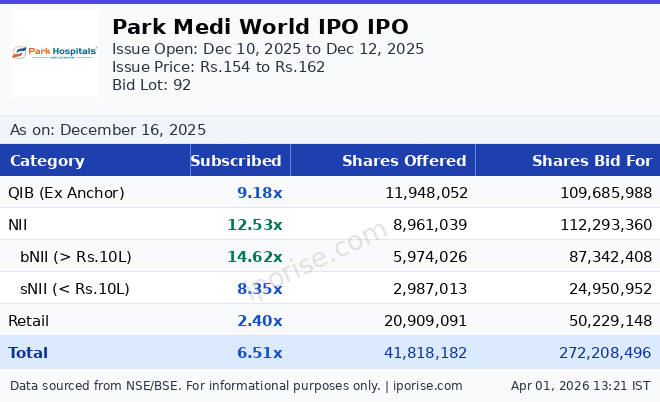Image resolution: width=660 pixels, height=402 pixels.
Task: Select the QIB (Ex Anchor) row label
Action: [x=66, y=193]
